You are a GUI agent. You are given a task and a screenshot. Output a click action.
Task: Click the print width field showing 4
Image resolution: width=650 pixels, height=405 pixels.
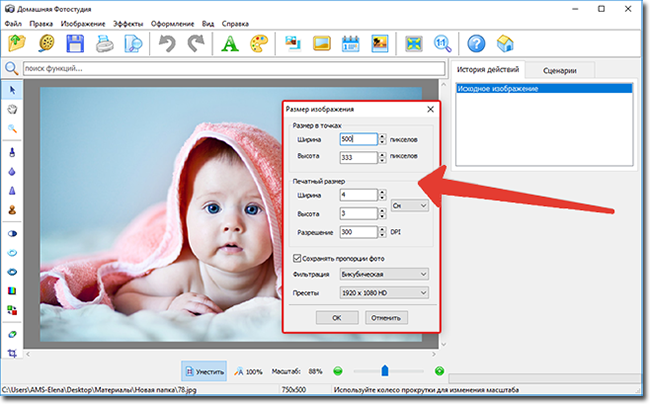(359, 194)
